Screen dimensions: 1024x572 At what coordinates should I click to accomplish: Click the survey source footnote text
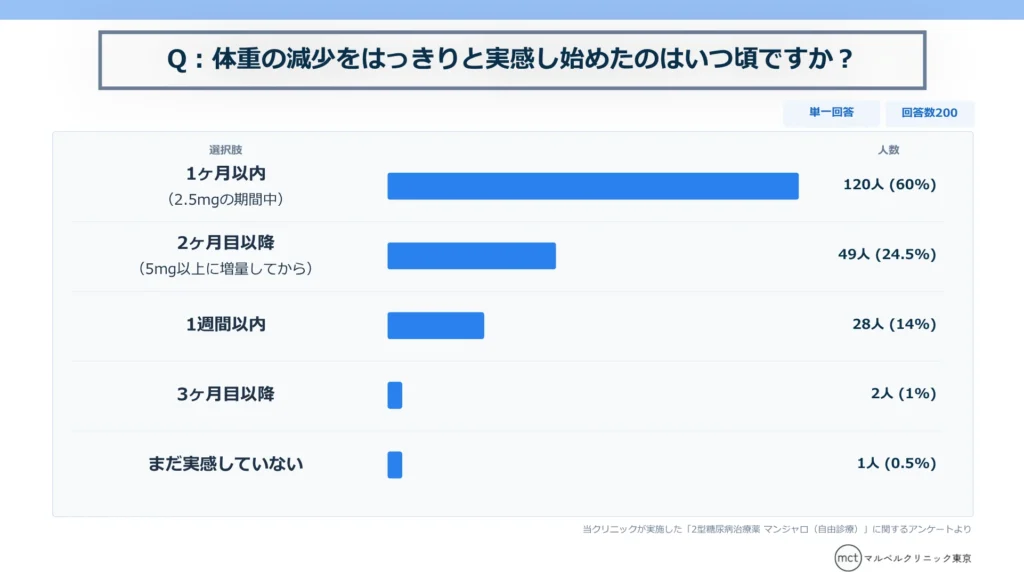point(777,529)
